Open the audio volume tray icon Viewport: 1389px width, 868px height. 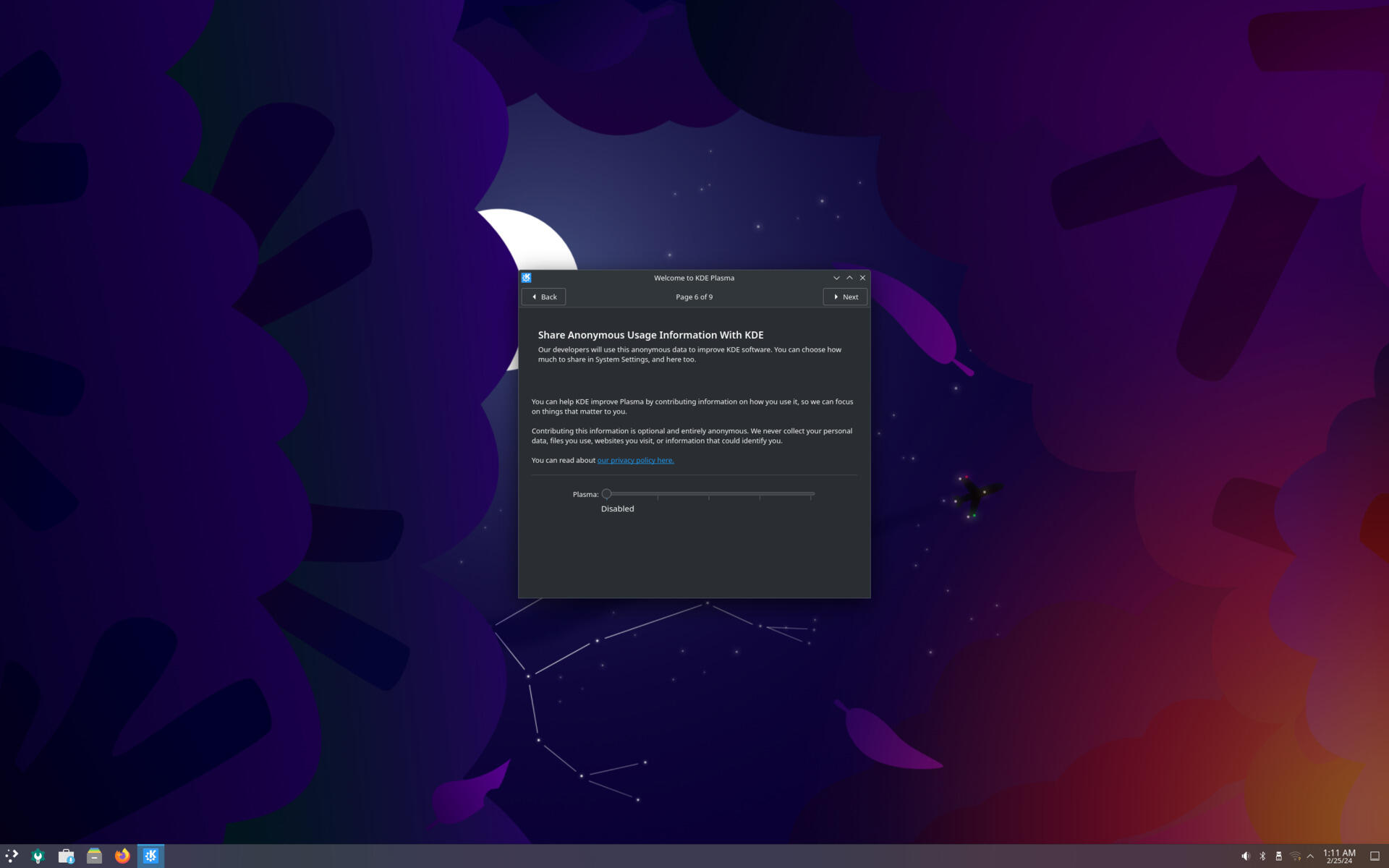coord(1245,856)
